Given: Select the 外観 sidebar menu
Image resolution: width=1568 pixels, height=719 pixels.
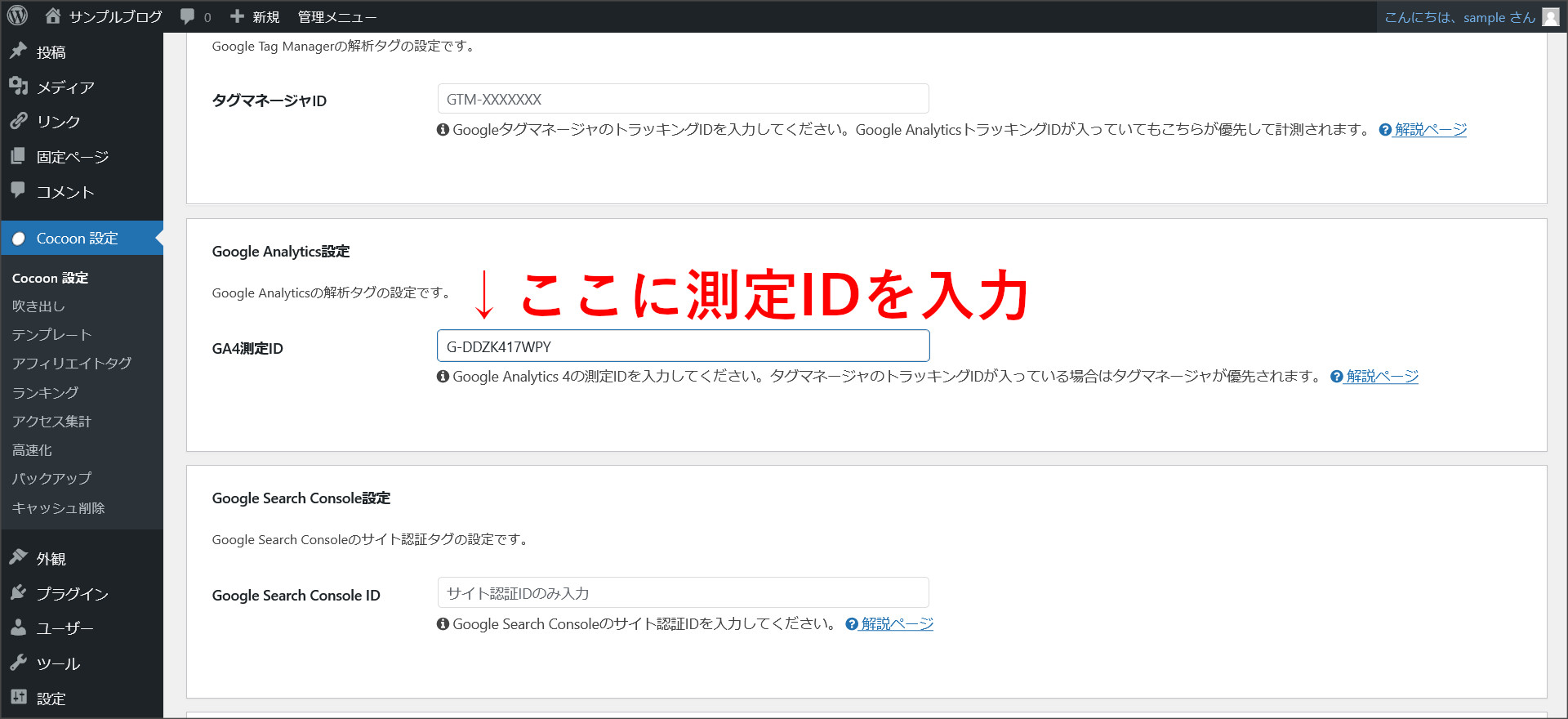Looking at the screenshot, I should point(82,559).
